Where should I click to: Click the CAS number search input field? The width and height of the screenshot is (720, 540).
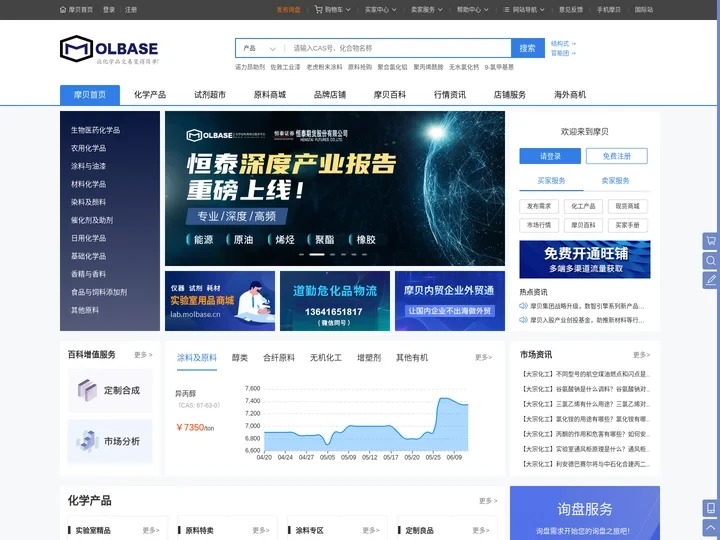point(398,48)
